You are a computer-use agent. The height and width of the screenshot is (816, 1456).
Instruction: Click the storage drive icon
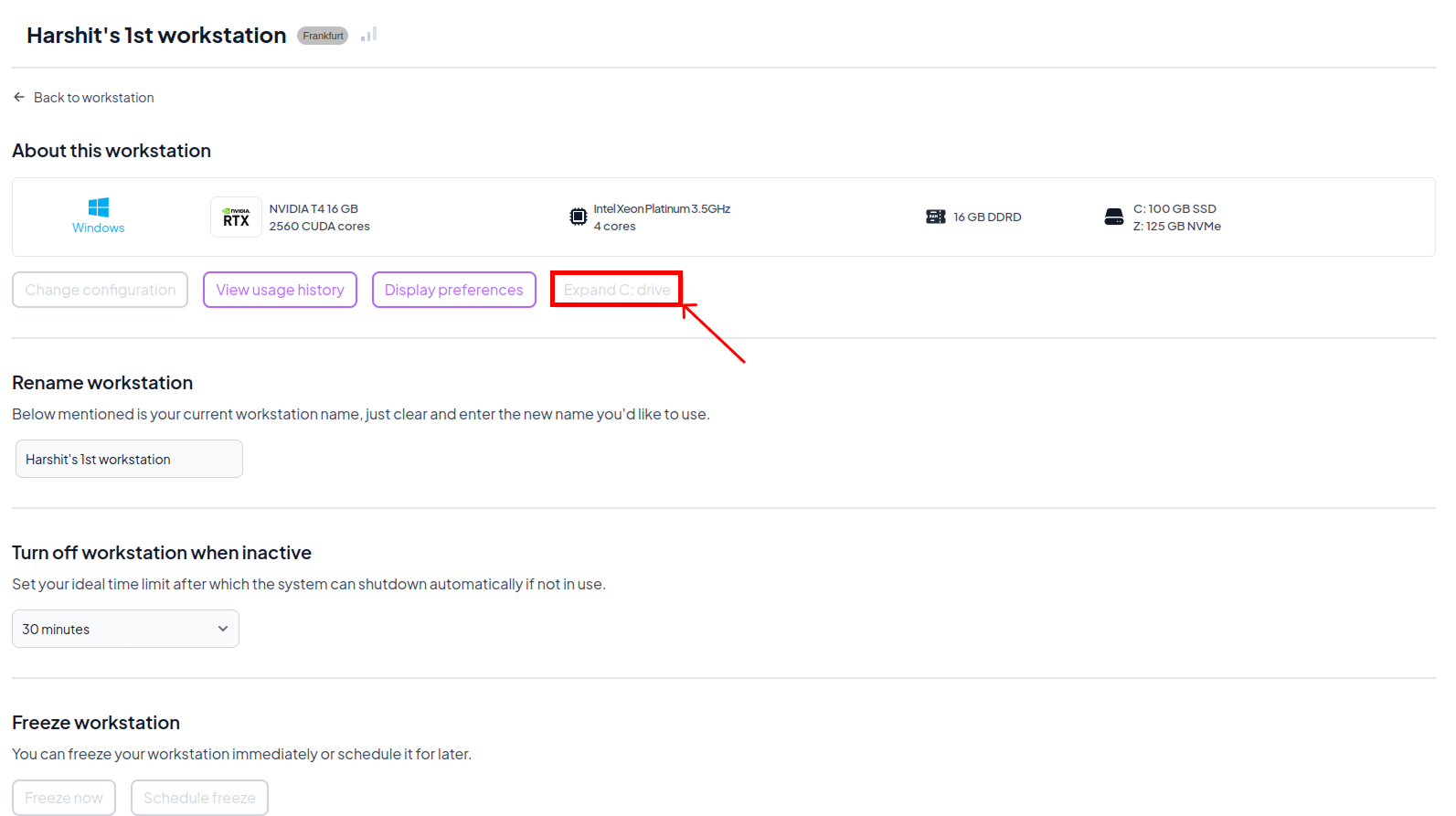point(1113,217)
